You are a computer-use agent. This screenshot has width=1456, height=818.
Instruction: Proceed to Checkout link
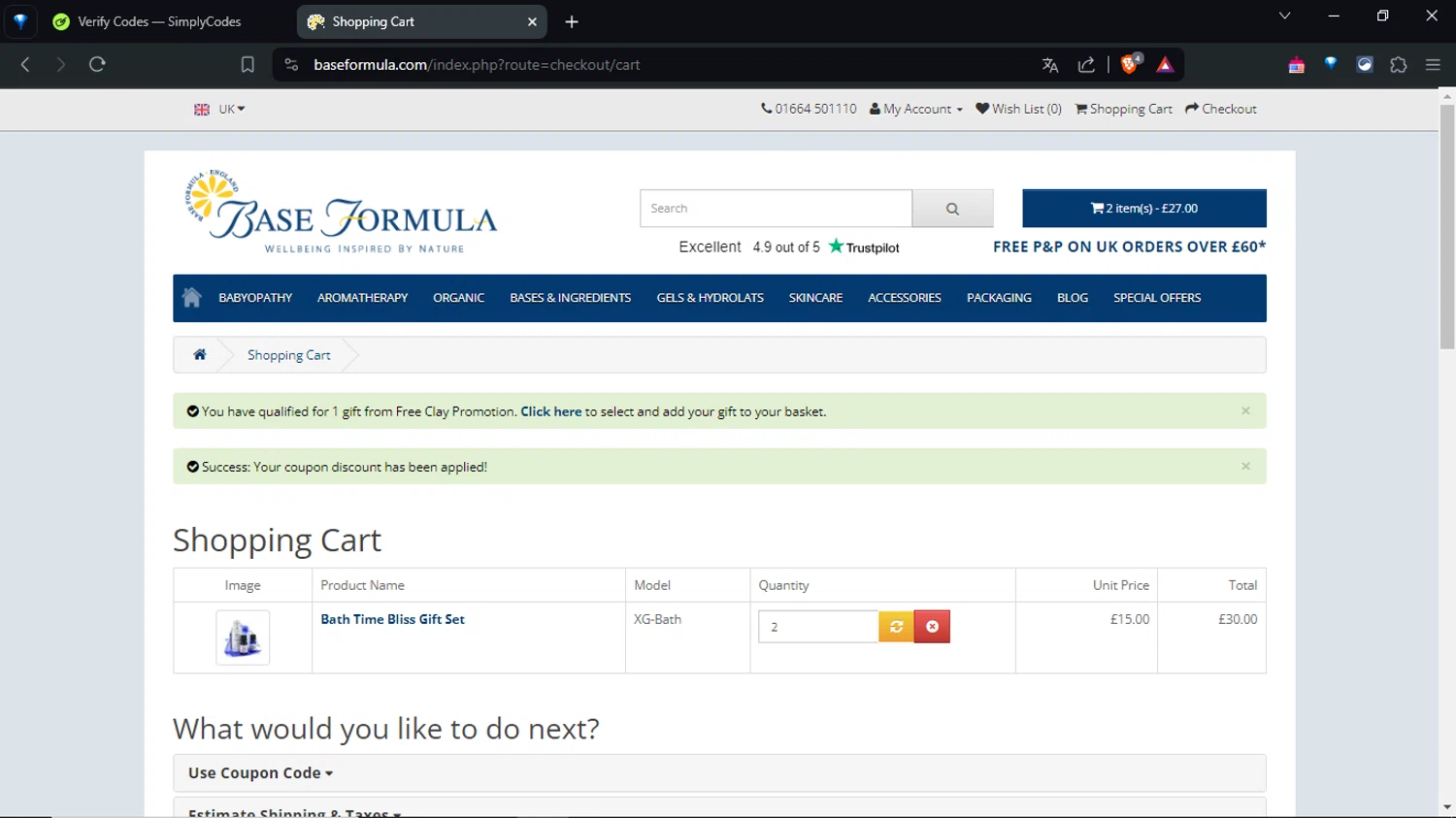point(1221,109)
